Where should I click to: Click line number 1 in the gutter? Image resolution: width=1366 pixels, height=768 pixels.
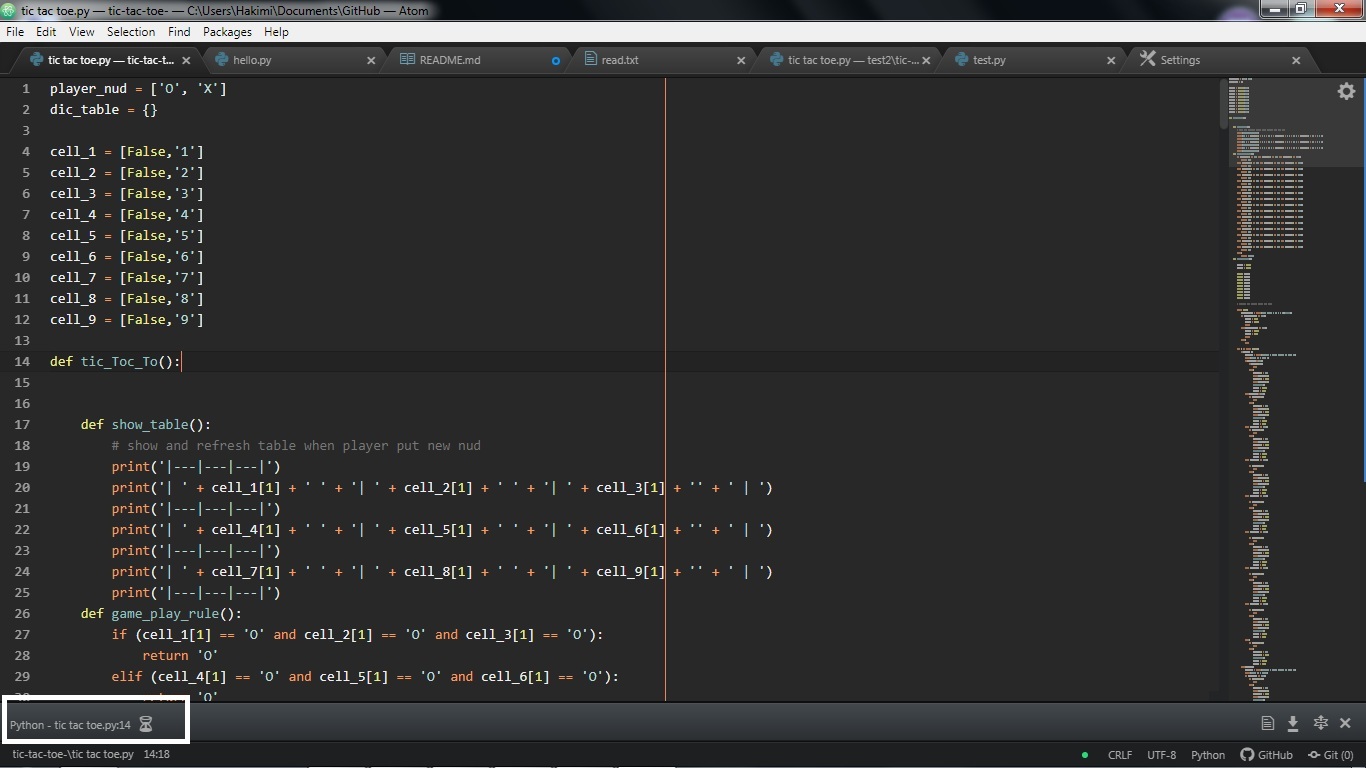point(27,89)
